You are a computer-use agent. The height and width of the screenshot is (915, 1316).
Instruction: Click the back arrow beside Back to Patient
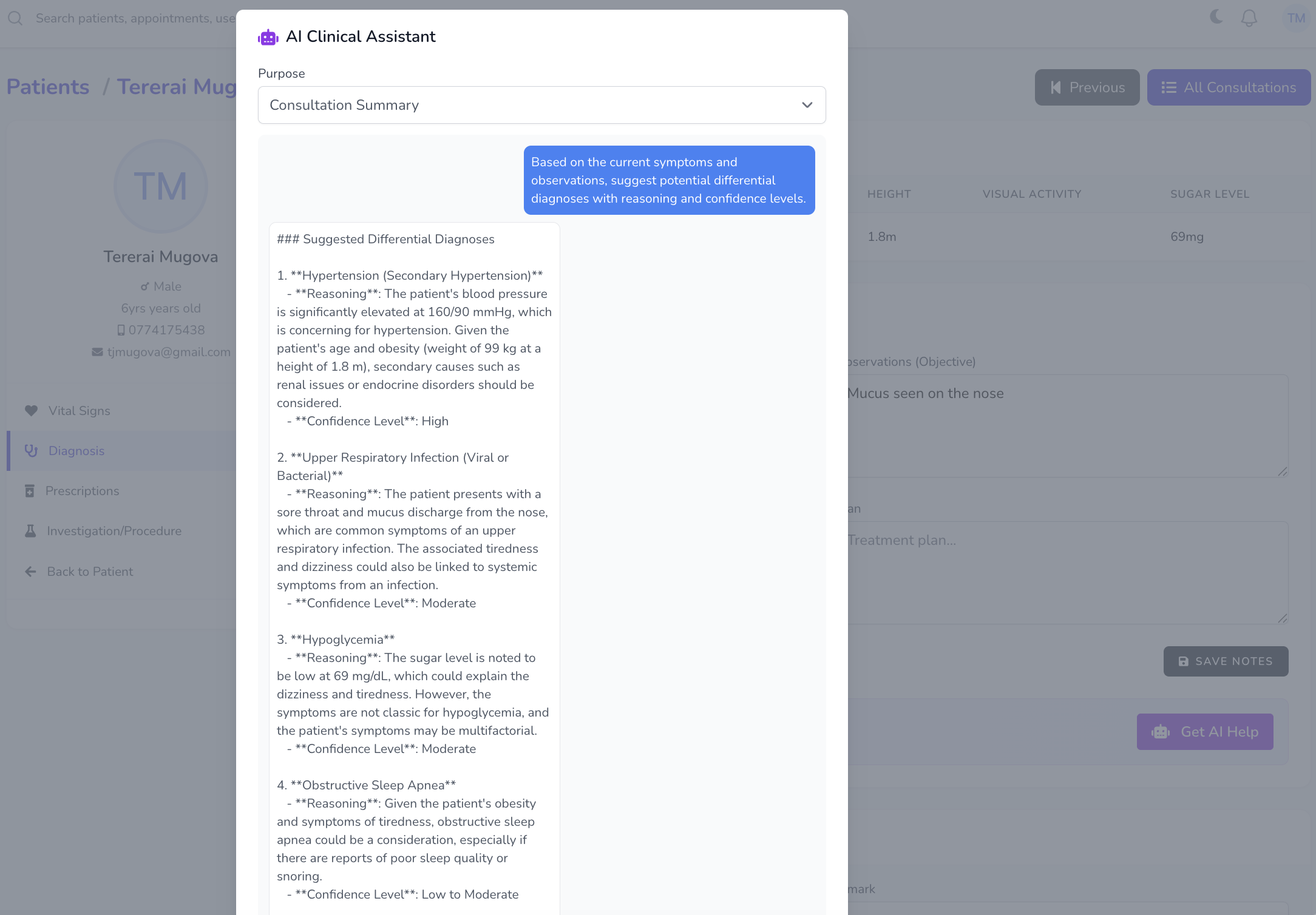[x=30, y=571]
